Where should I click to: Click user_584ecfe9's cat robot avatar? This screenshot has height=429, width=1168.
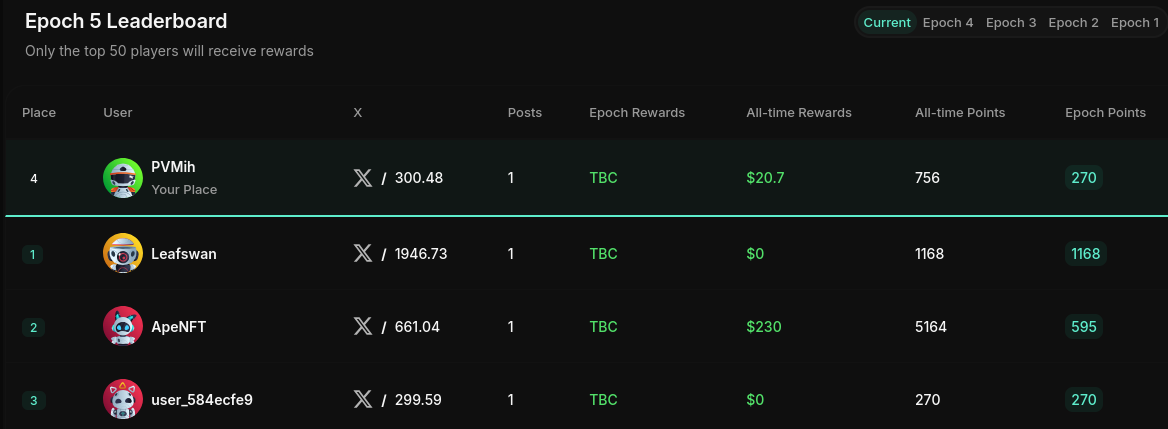tap(123, 399)
